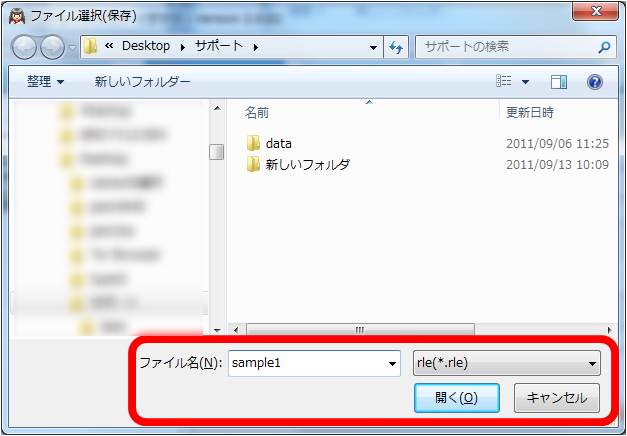Expand the view options dropdown arrow
The width and height of the screenshot is (627, 436).
pos(525,82)
